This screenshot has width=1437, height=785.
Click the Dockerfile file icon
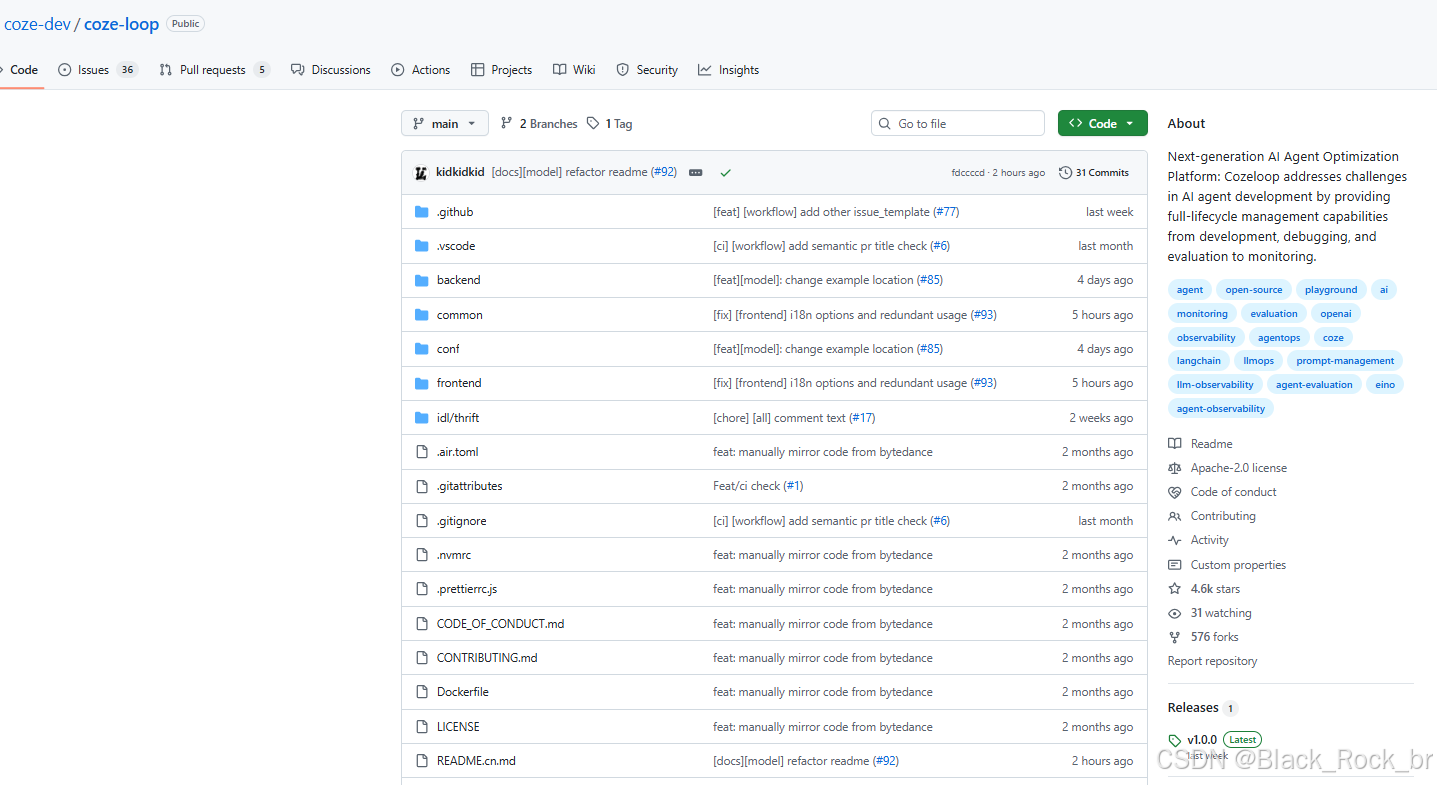point(422,692)
